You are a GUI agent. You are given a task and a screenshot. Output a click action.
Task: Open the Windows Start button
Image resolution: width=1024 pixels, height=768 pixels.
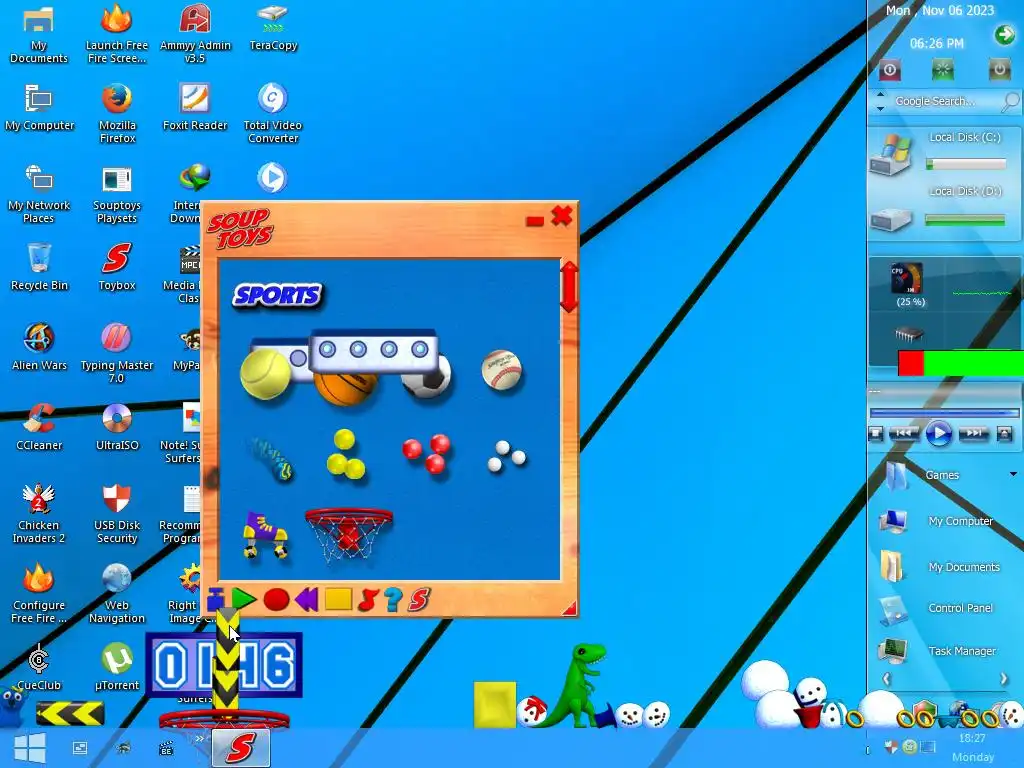29,748
